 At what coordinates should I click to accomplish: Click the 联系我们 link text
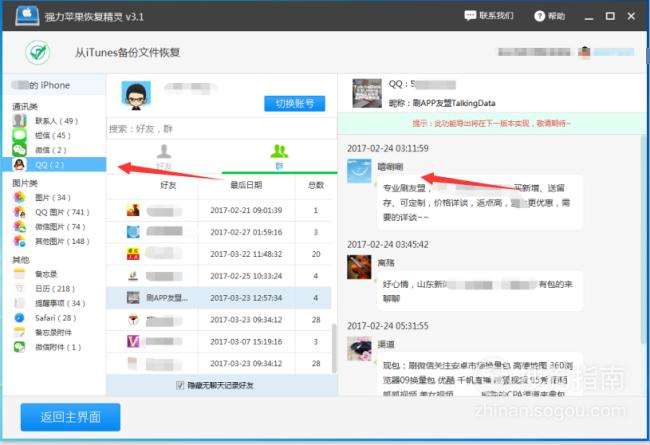click(496, 16)
